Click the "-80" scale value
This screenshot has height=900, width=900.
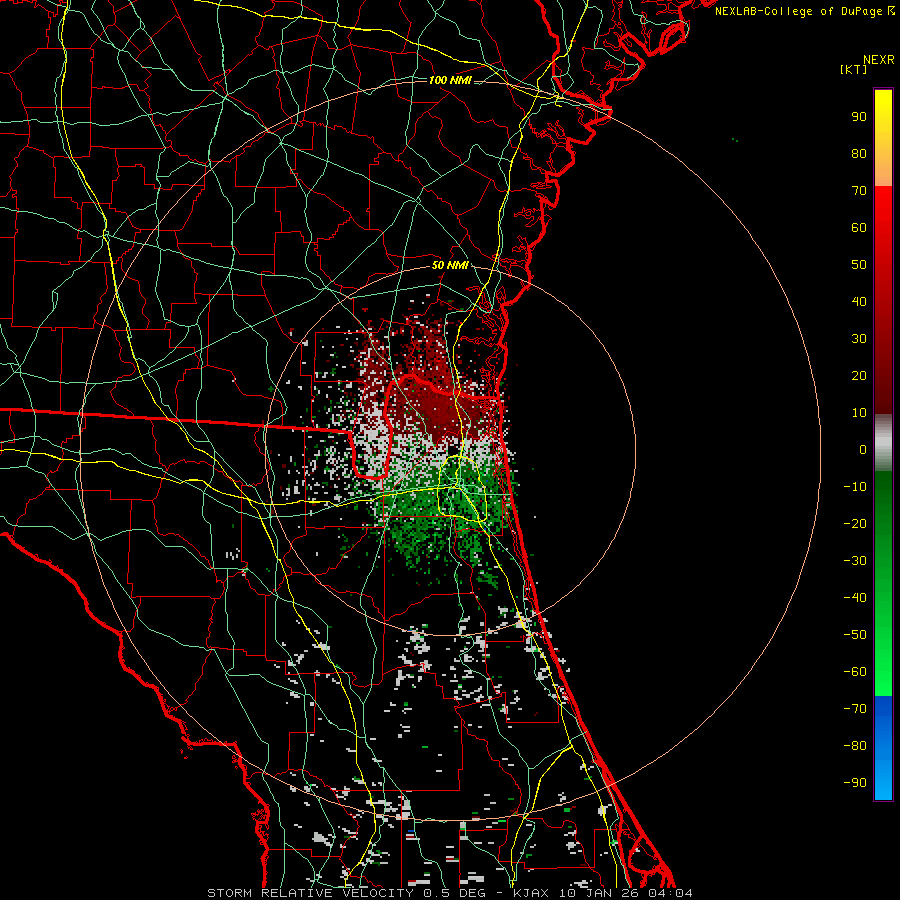855,746
